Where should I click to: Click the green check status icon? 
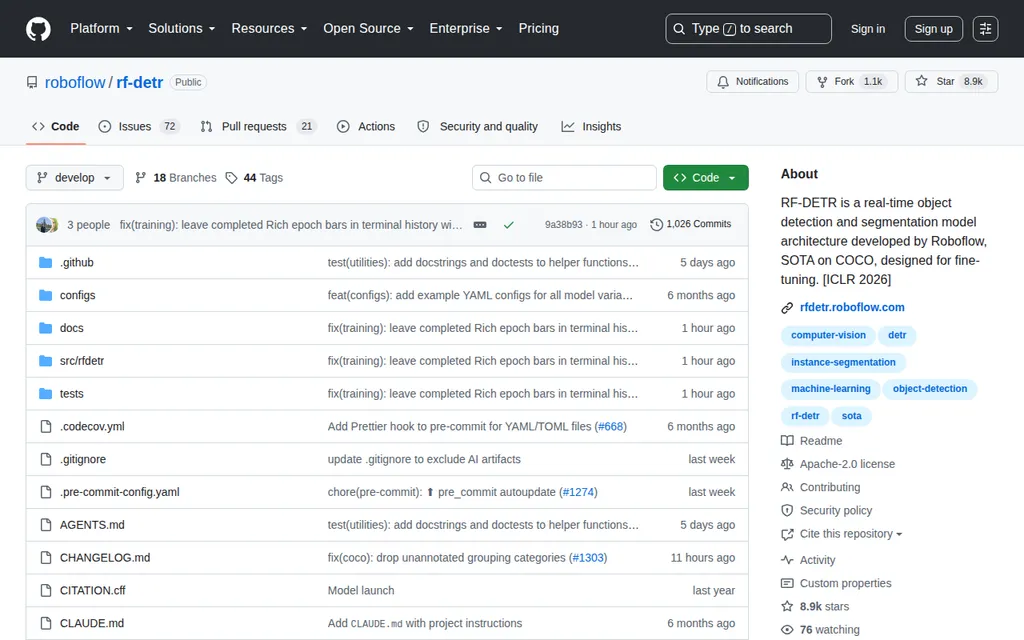pos(509,225)
